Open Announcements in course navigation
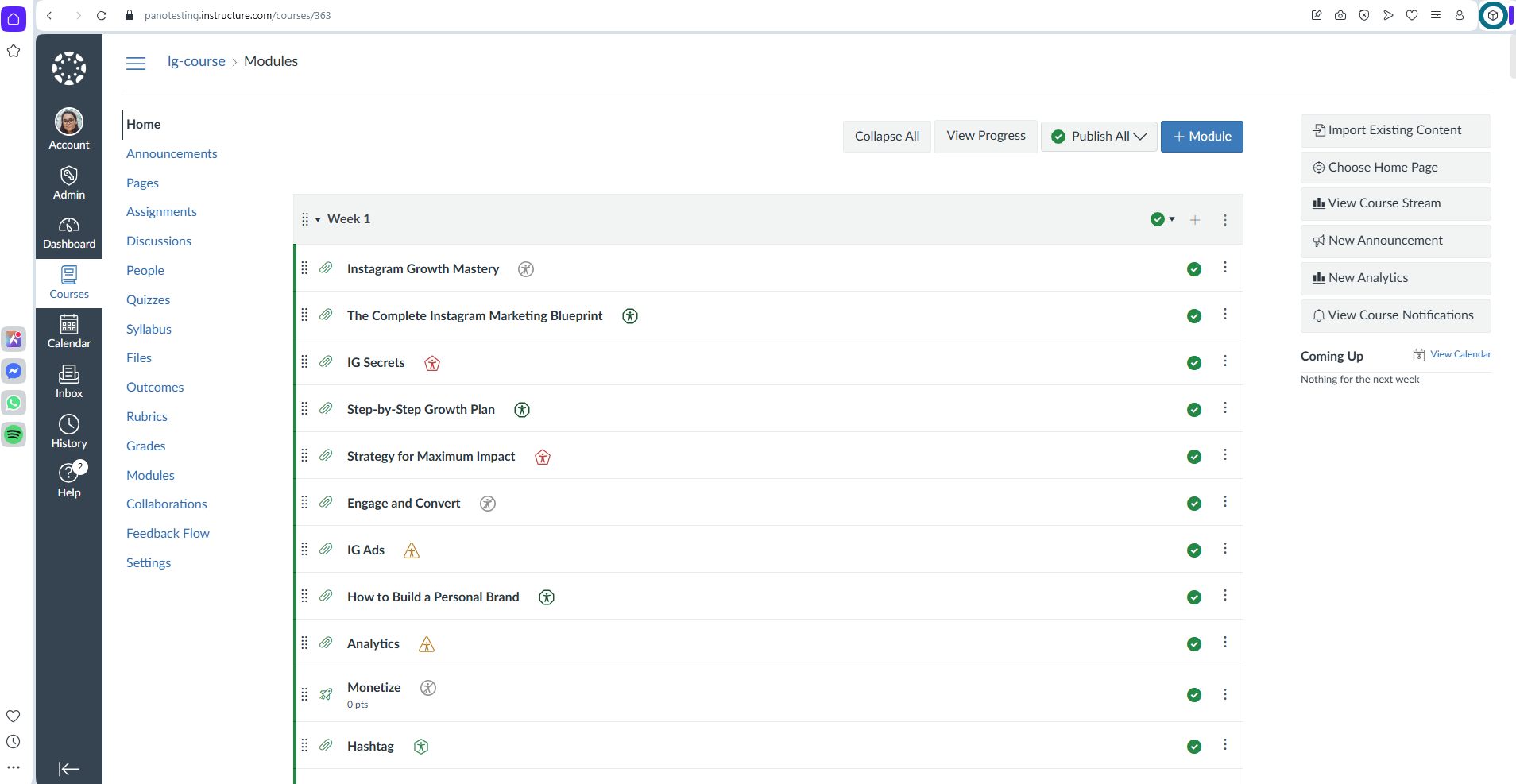Viewport: 1516px width, 784px height. [172, 154]
